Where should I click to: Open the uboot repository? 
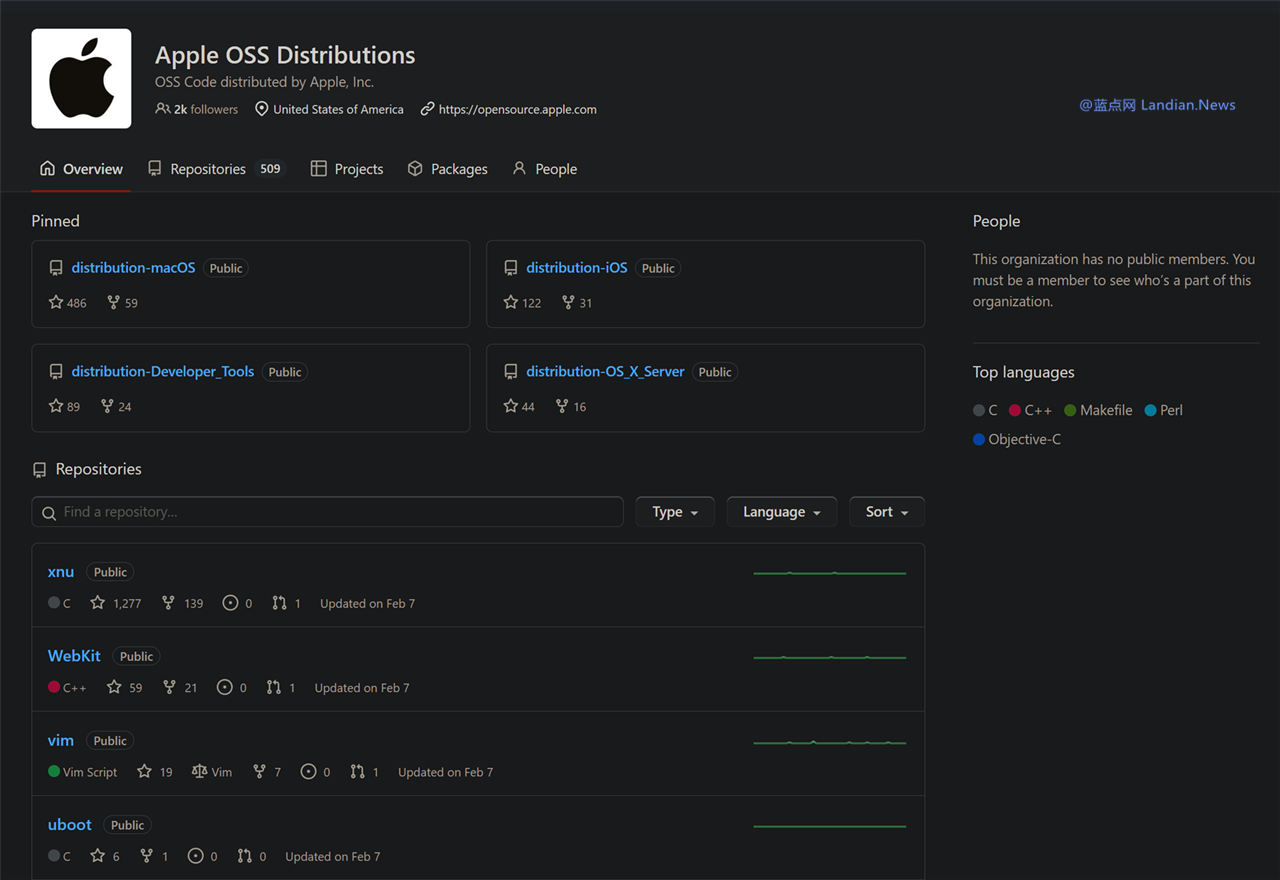click(x=70, y=825)
